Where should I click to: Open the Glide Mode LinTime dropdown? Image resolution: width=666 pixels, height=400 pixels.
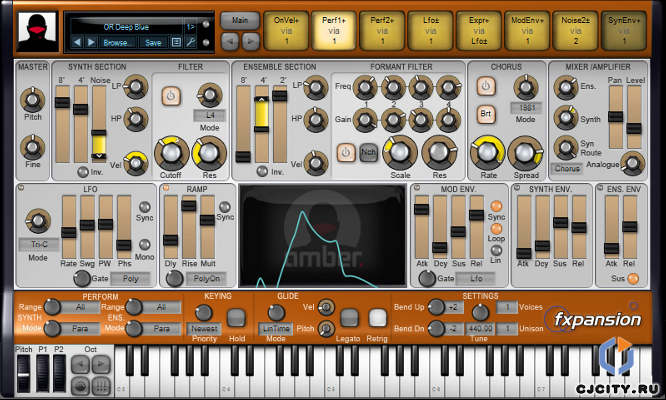pos(276,329)
